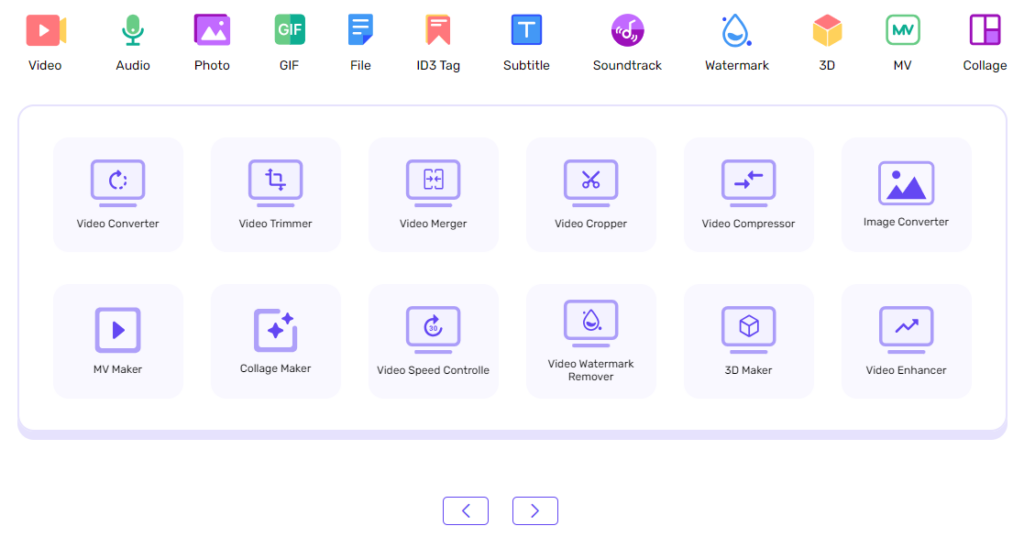
Task: Switch to the Audio category
Action: (x=133, y=42)
